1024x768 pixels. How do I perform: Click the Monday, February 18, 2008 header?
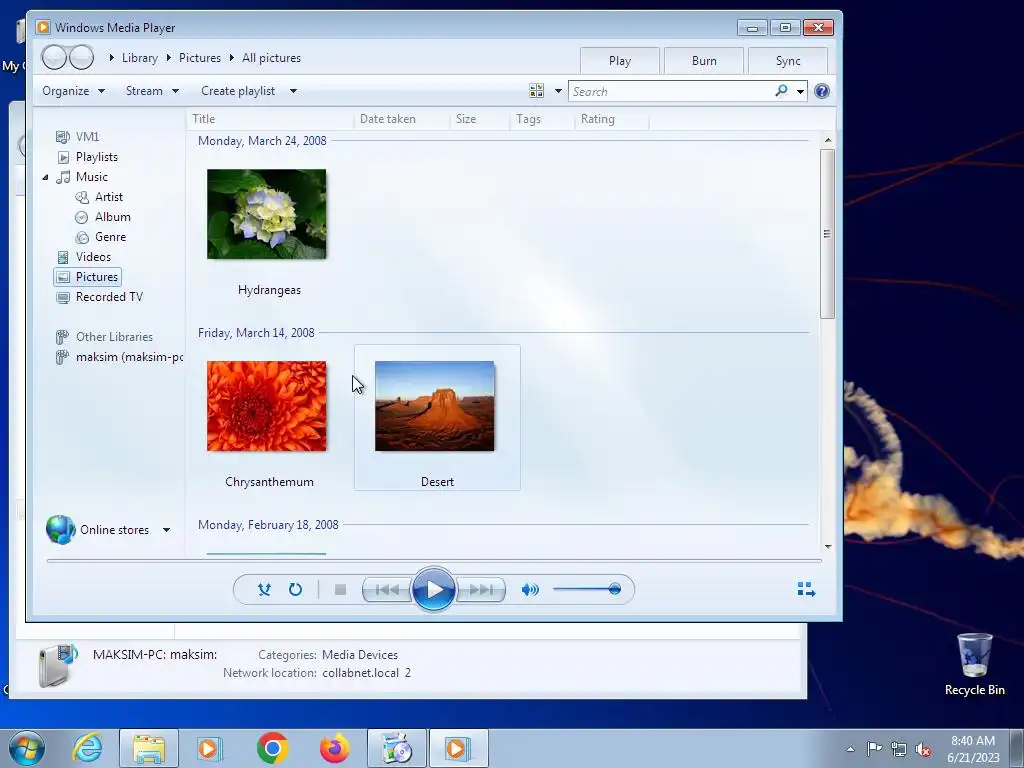click(268, 525)
